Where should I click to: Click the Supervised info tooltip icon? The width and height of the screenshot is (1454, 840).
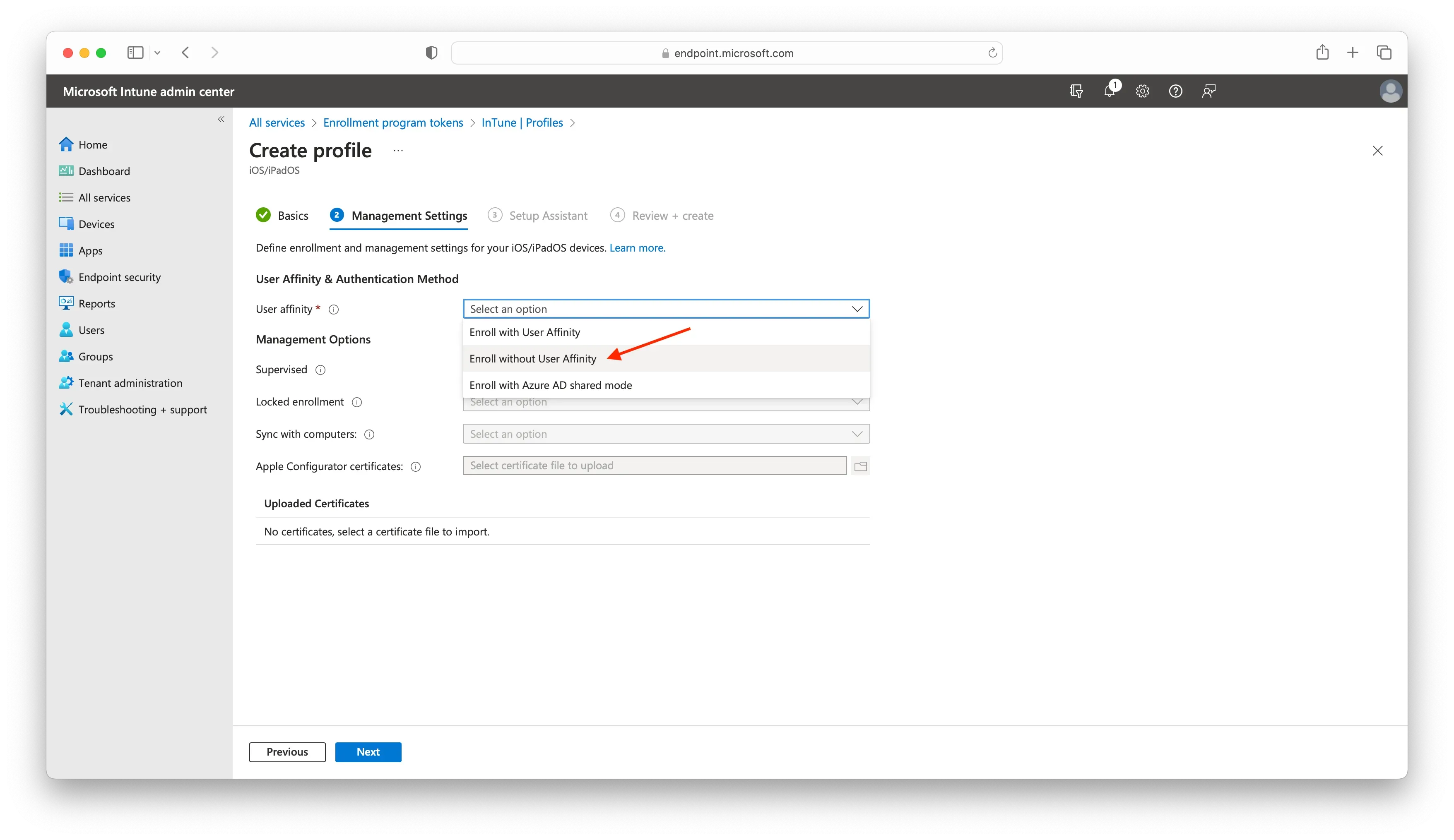coord(321,370)
